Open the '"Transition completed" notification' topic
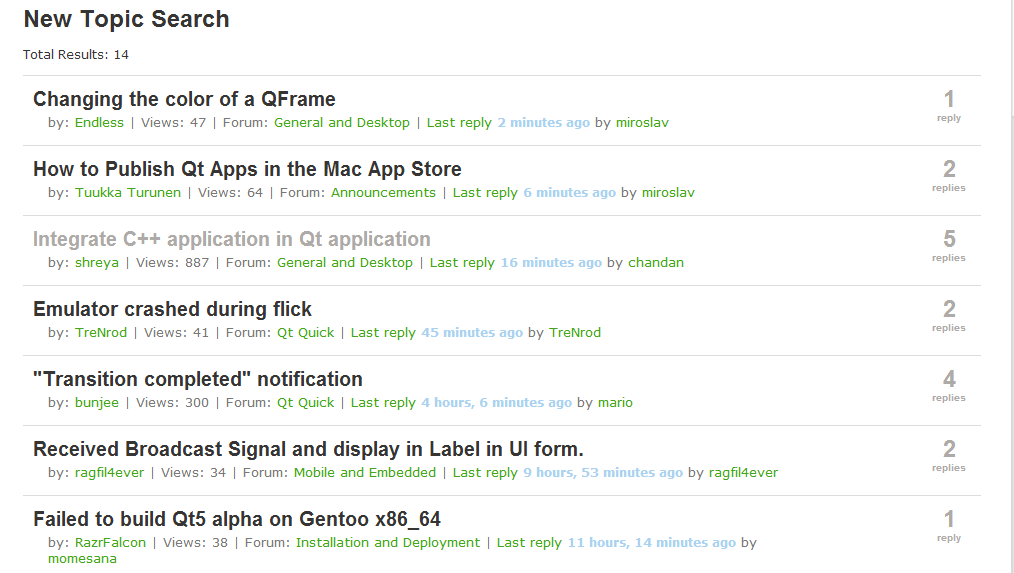 coord(198,379)
